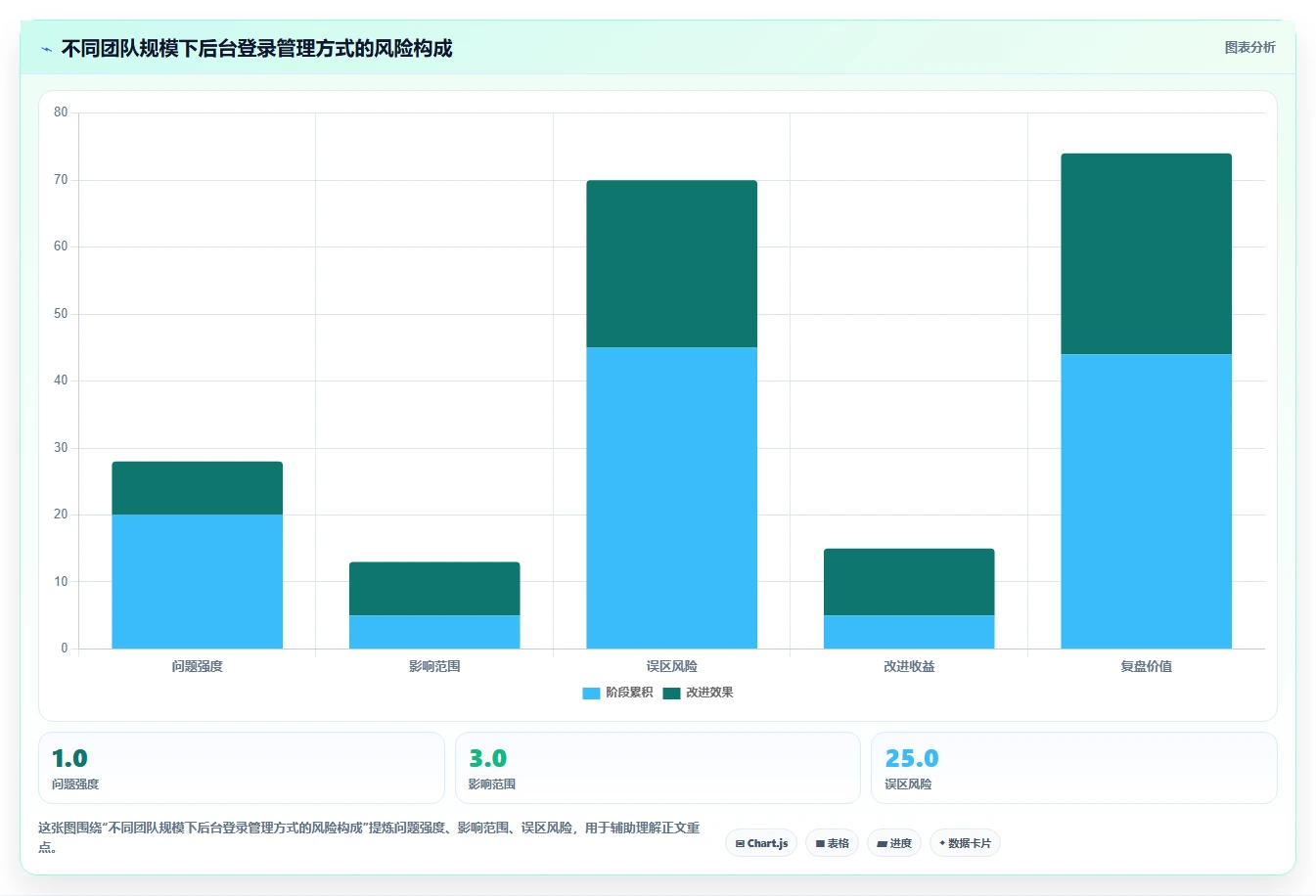Click the blue 影响范围 bar segment
1316x896 pixels.
[x=434, y=632]
